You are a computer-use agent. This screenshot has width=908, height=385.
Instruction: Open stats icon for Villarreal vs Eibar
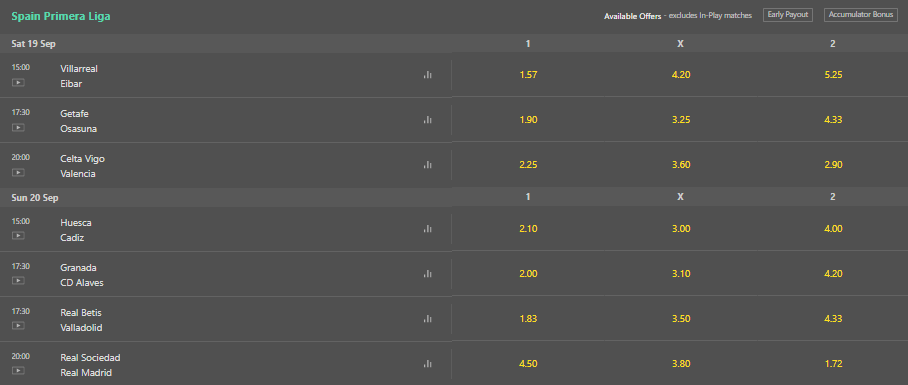click(x=427, y=75)
